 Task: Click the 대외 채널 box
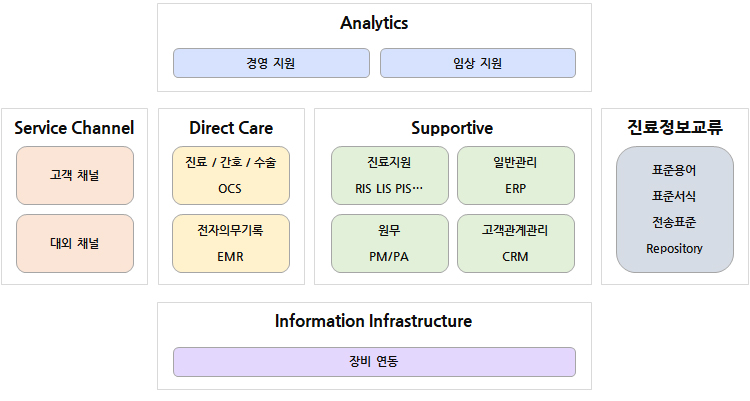pyautogui.click(x=75, y=244)
